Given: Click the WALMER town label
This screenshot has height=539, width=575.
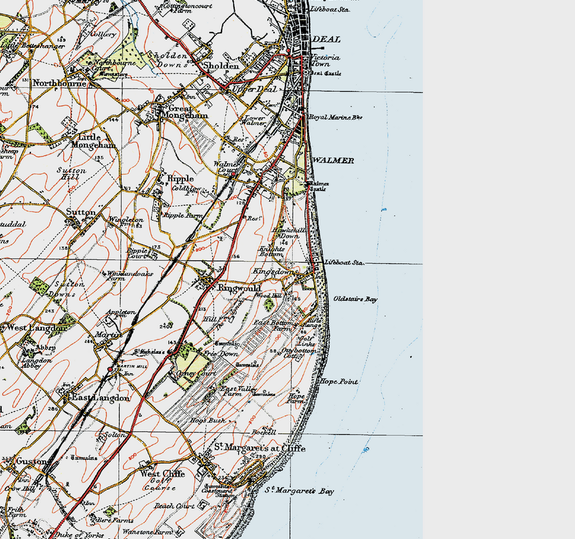Looking at the screenshot, I should click(333, 160).
